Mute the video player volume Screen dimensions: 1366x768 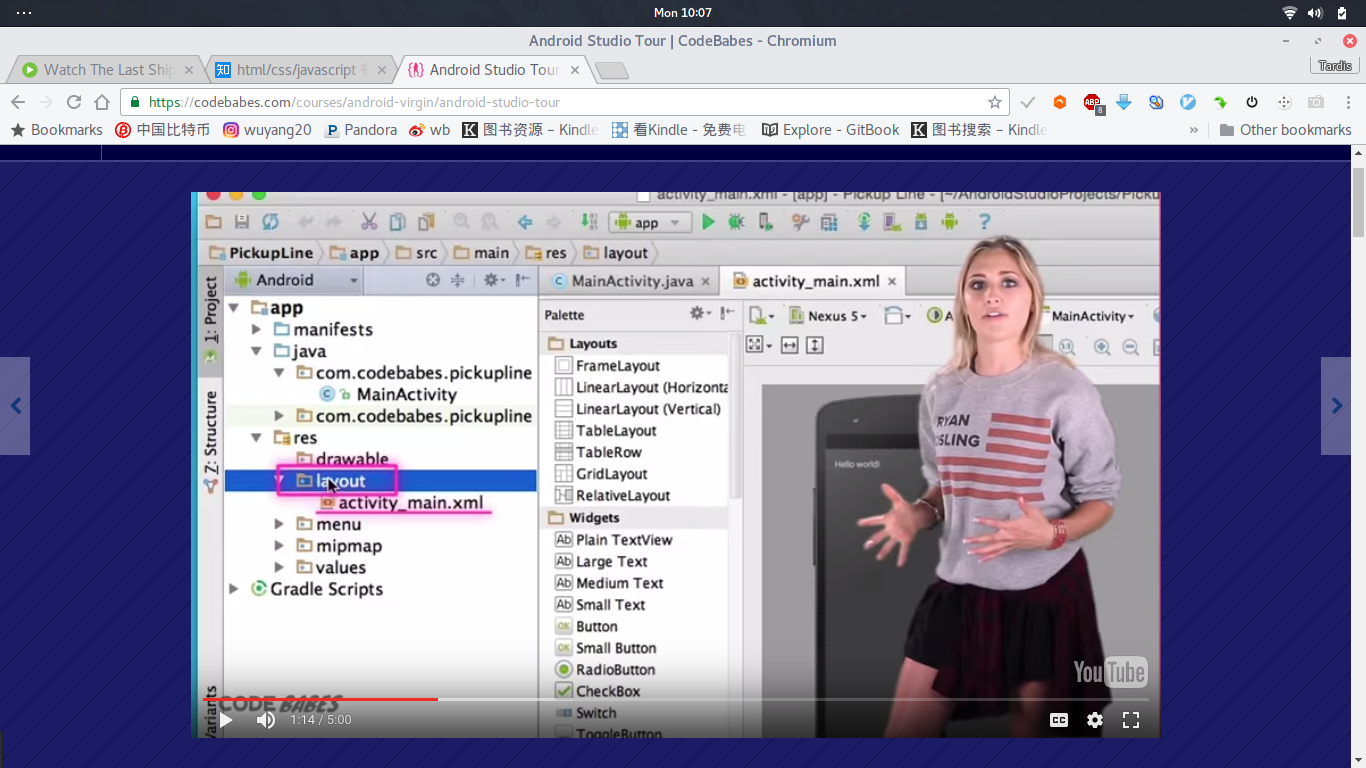point(266,720)
